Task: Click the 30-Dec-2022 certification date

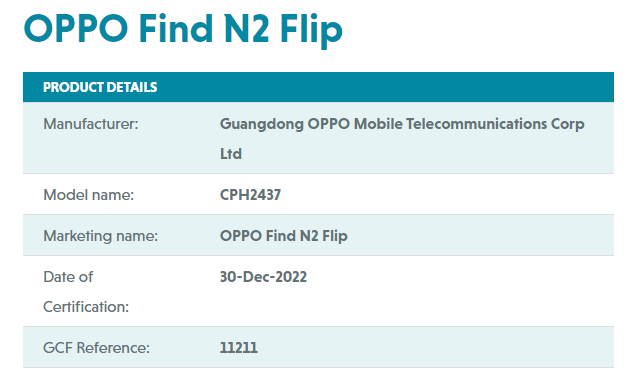Action: 263,277
